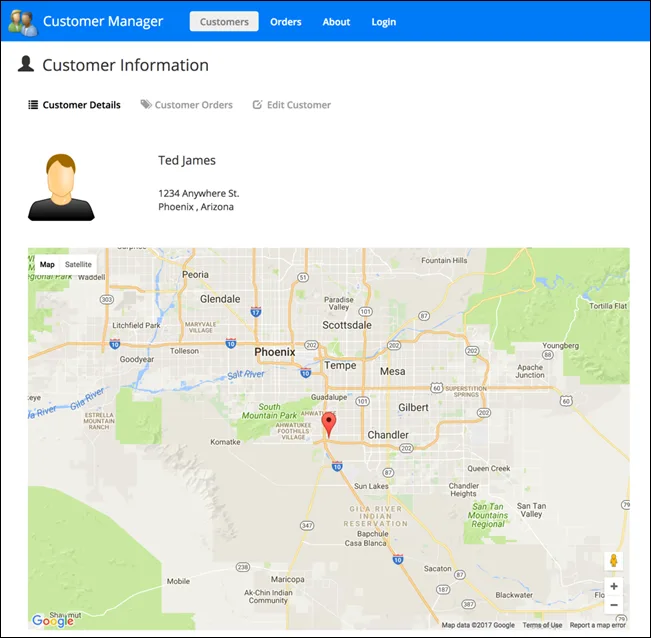
Task: Click the Interstate 17 shield icon
Action: pyautogui.click(x=256, y=312)
